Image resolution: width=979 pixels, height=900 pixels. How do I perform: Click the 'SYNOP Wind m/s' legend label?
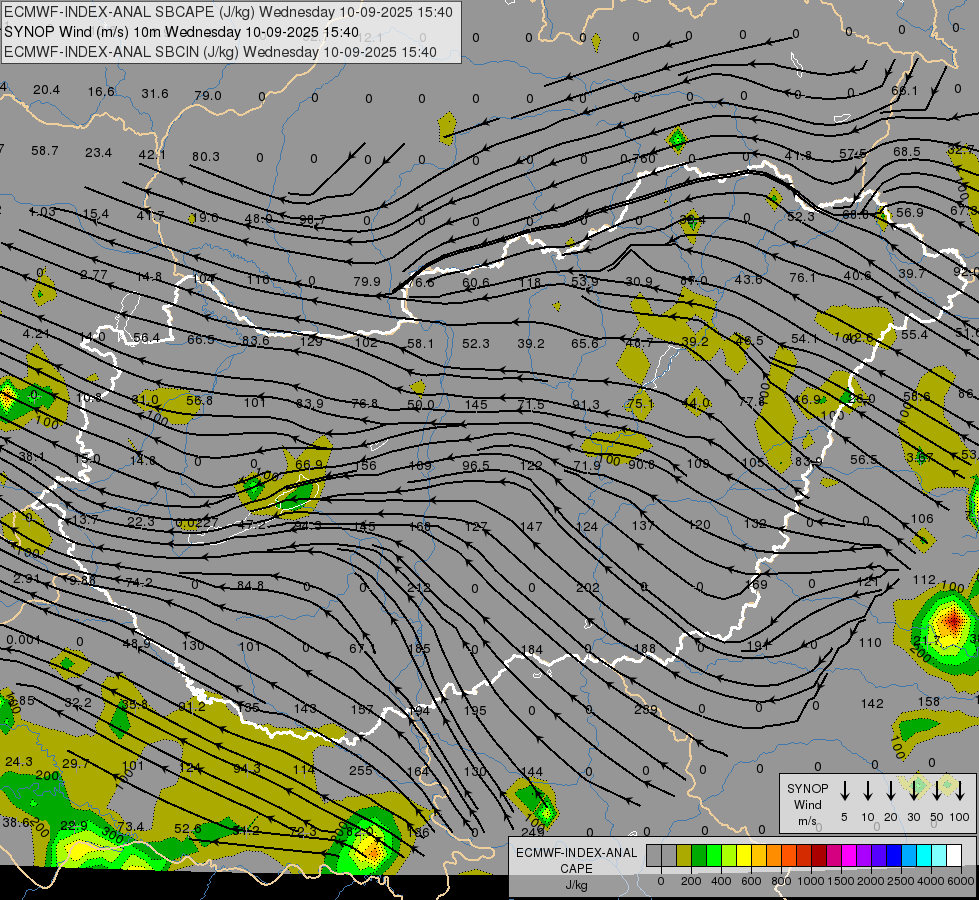pyautogui.click(x=807, y=804)
